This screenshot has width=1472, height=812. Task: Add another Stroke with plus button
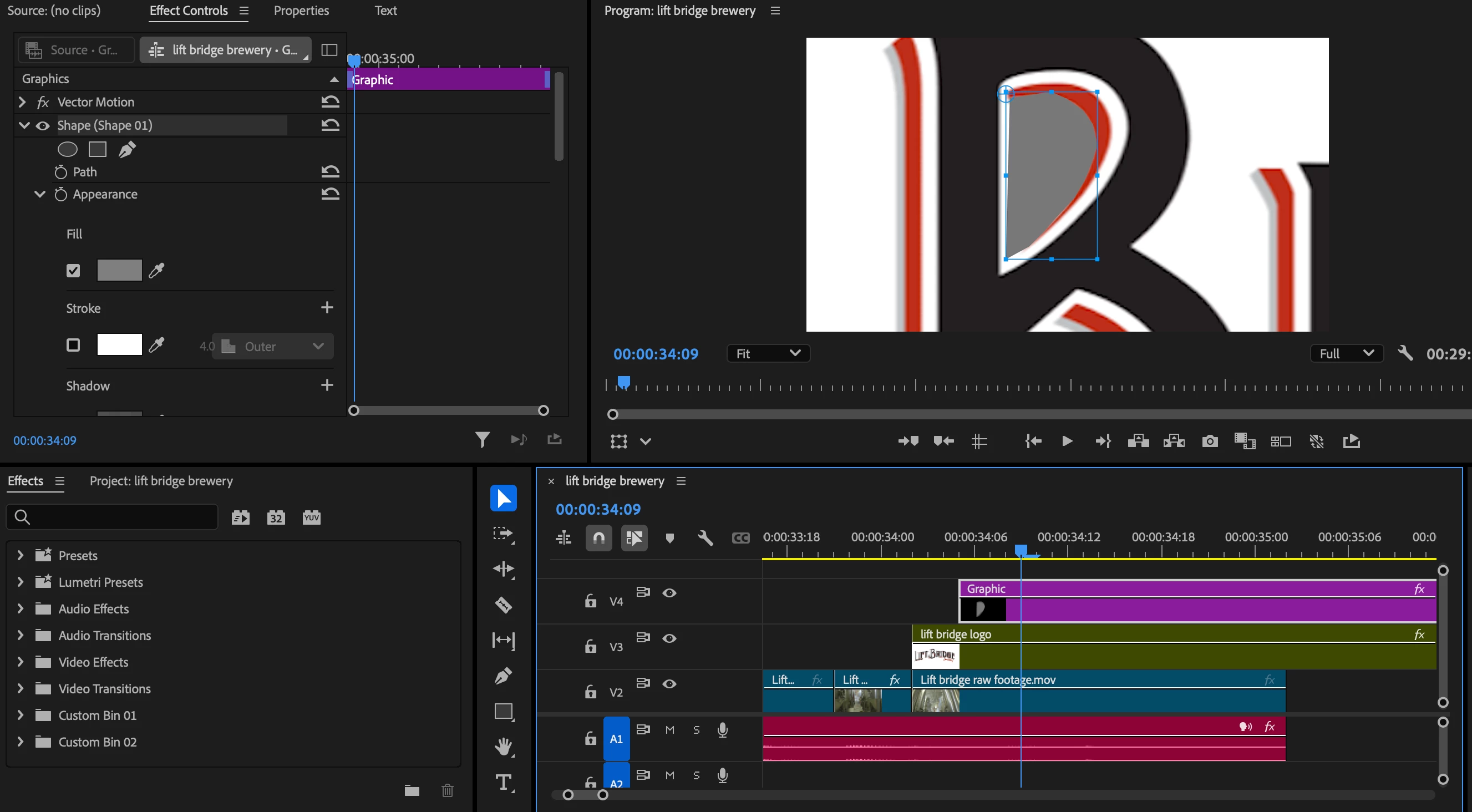coord(327,307)
